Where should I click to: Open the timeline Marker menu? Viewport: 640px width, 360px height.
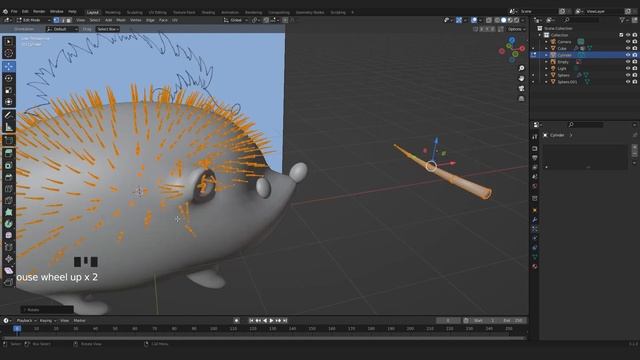coord(80,320)
